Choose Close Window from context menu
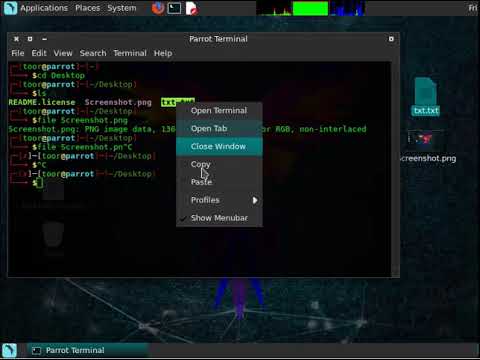This screenshot has height=360, width=480. click(x=219, y=146)
